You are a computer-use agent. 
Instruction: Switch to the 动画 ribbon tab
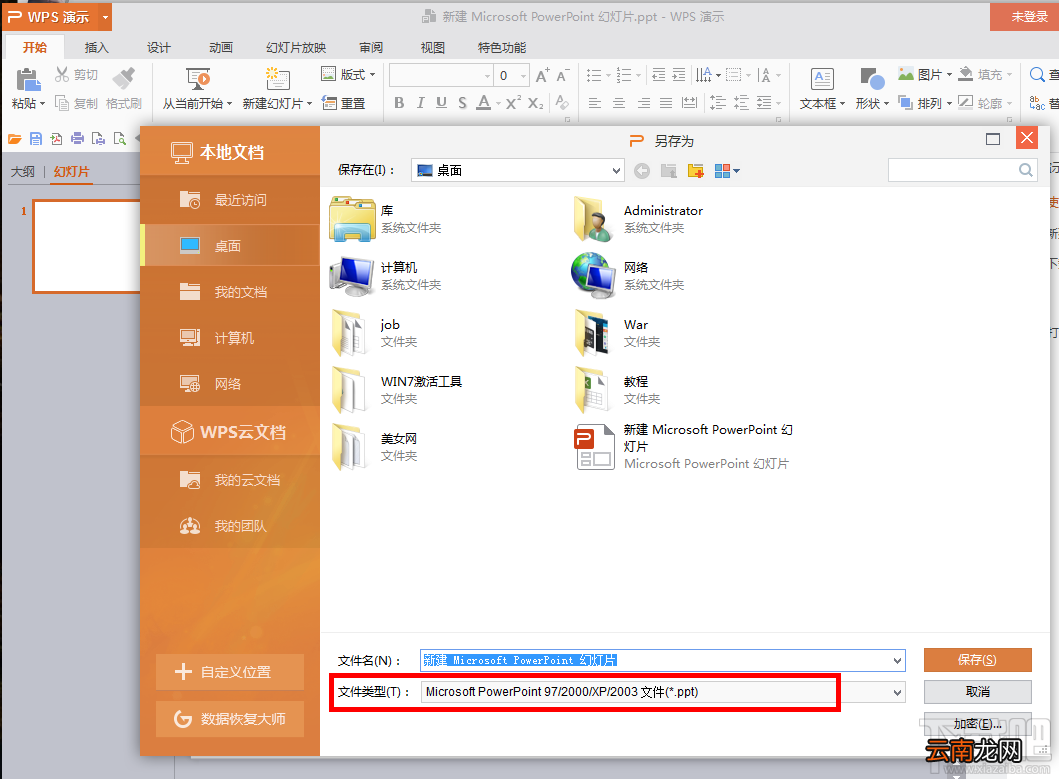pyautogui.click(x=221, y=48)
